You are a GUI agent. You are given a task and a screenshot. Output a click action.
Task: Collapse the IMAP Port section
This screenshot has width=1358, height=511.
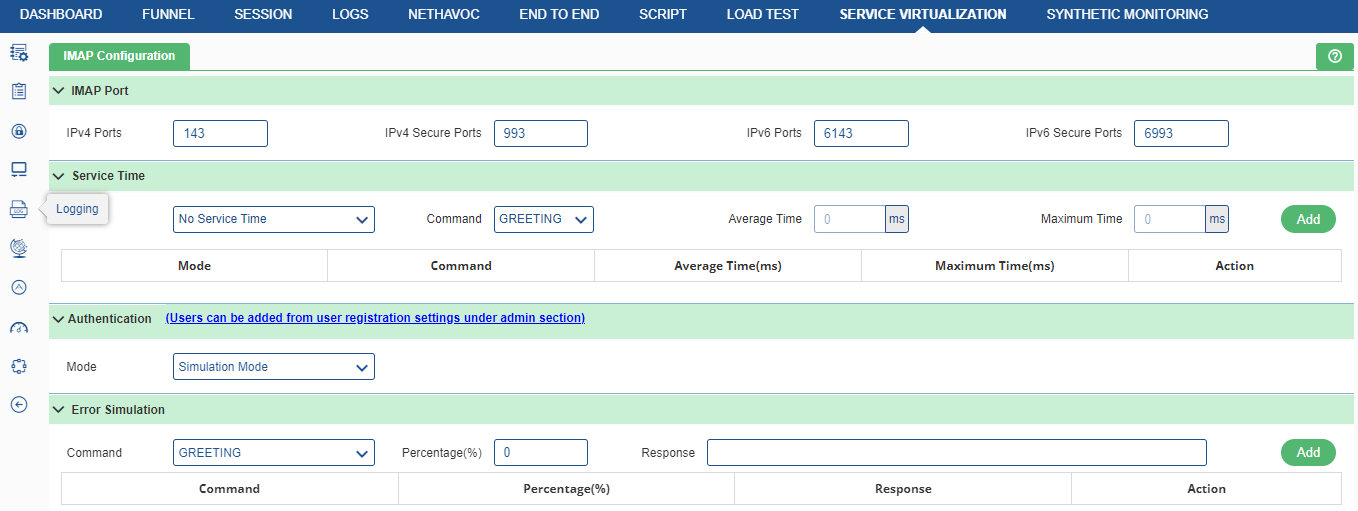coord(58,90)
